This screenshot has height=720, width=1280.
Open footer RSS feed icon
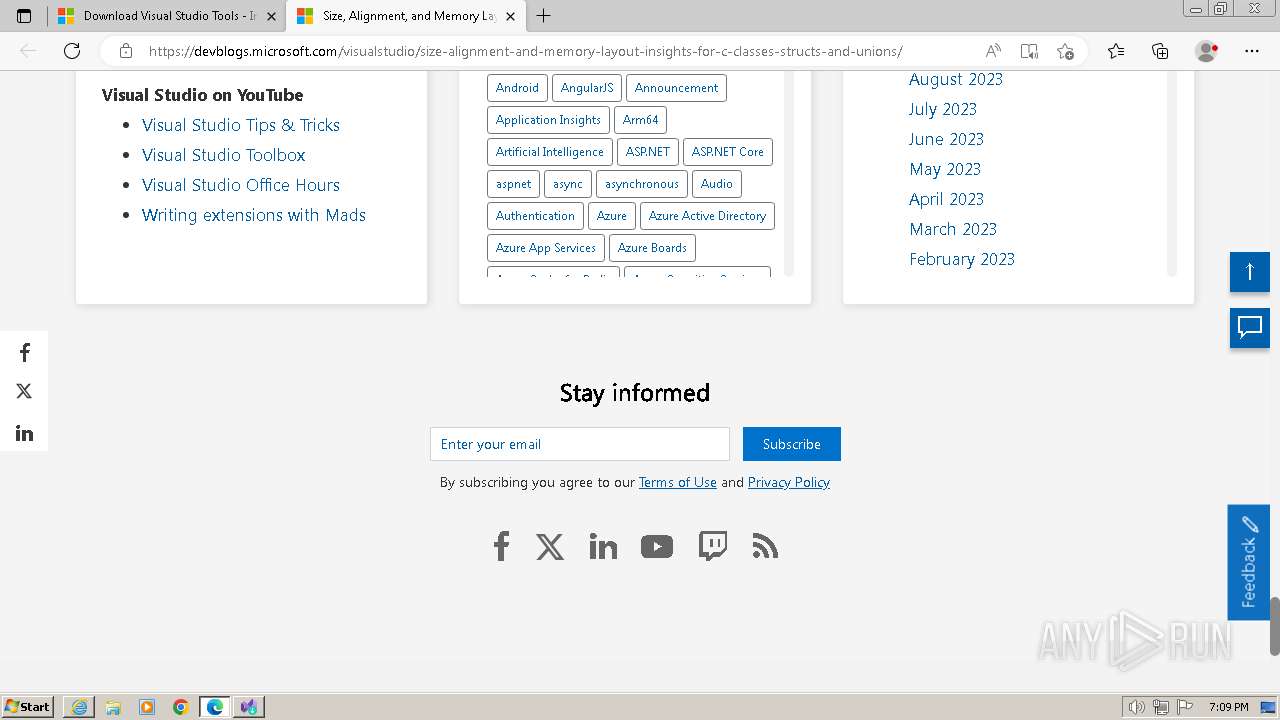[x=765, y=546]
